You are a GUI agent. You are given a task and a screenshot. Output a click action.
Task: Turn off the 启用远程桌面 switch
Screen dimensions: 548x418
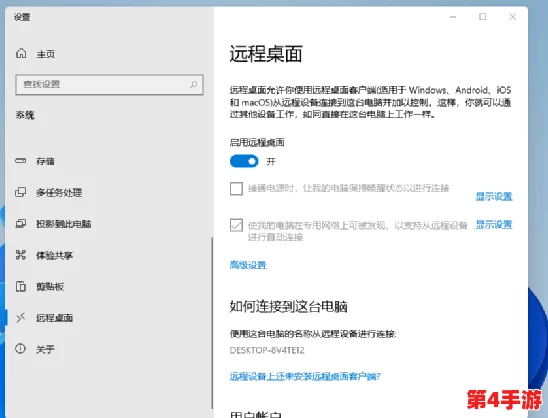(x=244, y=161)
